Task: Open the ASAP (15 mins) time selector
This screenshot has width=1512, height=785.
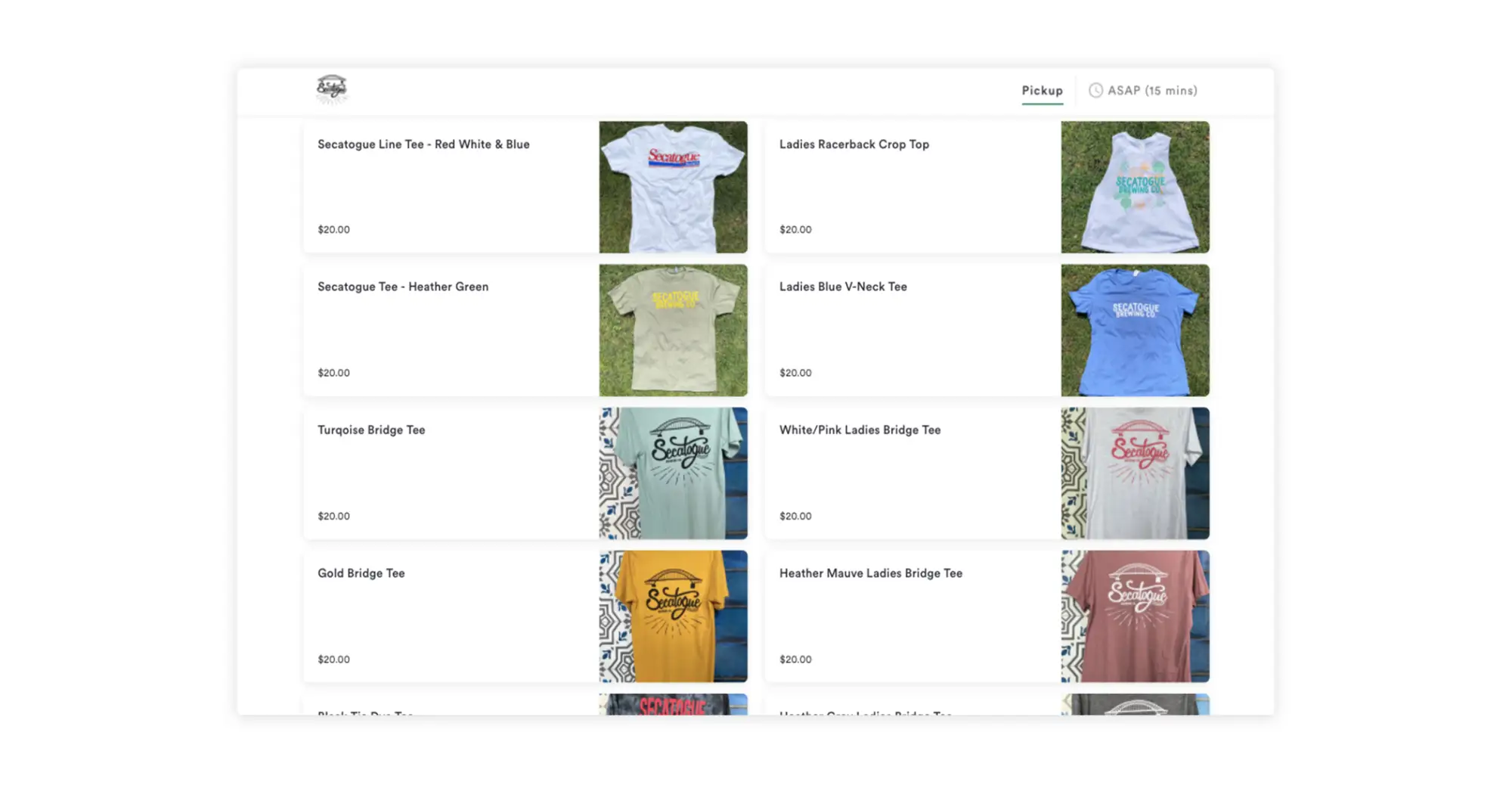Action: point(1143,90)
